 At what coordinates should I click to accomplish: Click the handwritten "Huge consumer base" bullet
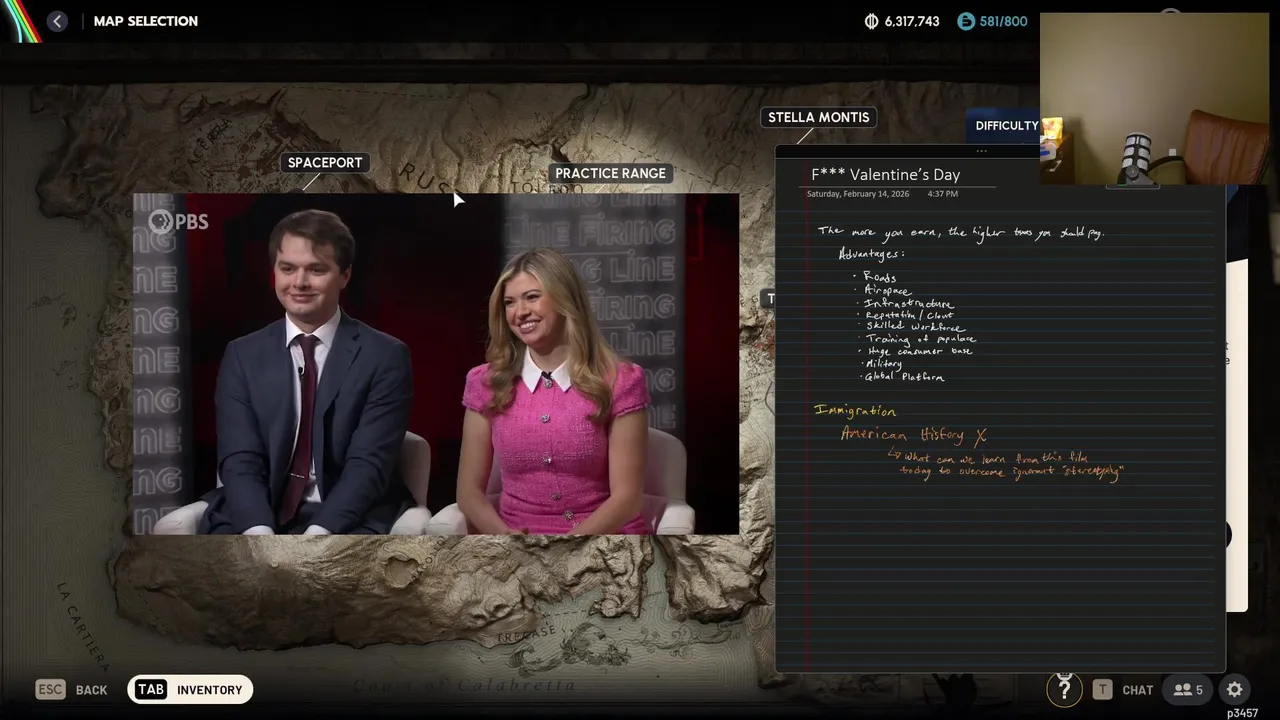(x=919, y=351)
